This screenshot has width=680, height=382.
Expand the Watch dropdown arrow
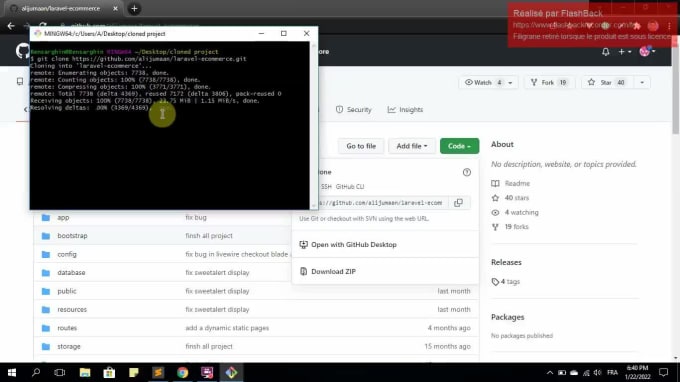tap(510, 82)
